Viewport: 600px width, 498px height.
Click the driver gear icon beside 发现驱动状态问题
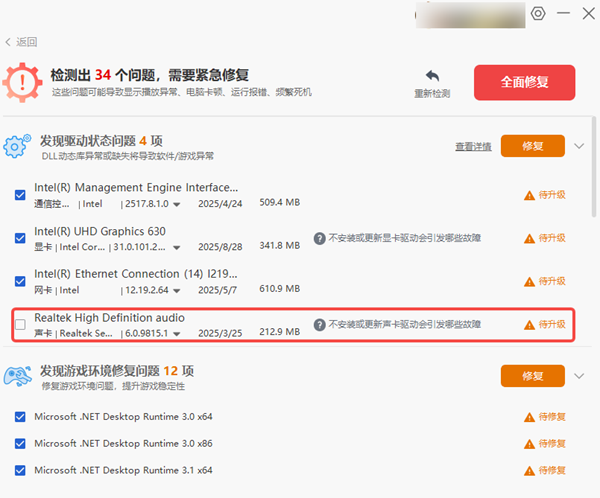[17, 147]
